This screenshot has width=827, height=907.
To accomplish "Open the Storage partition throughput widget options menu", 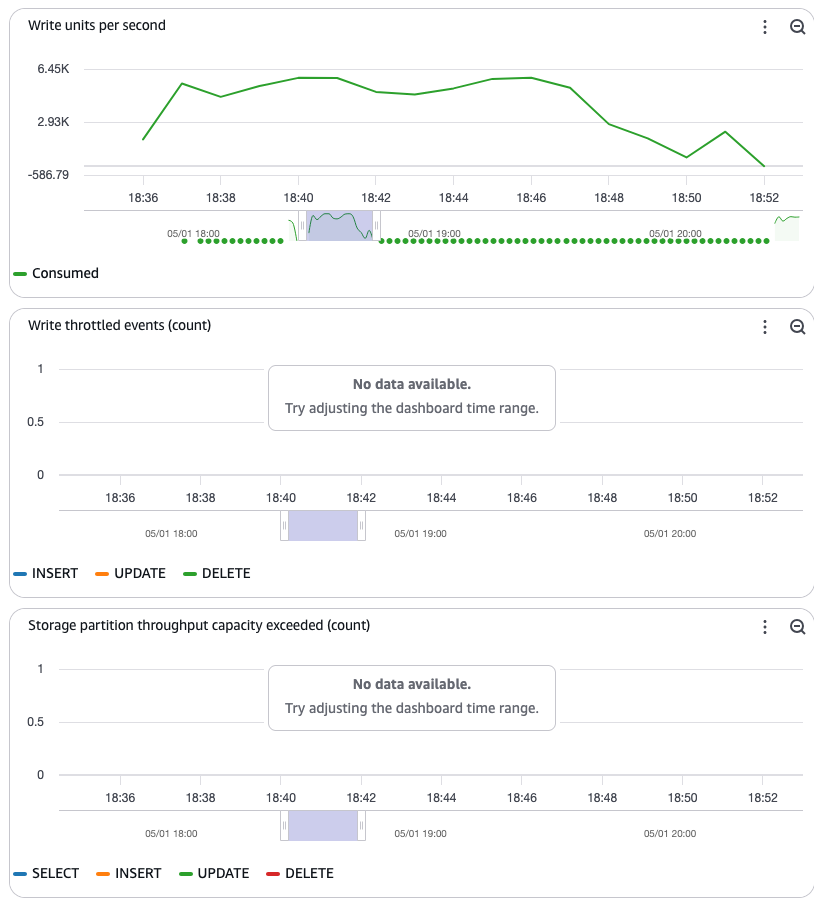I will tap(765, 627).
